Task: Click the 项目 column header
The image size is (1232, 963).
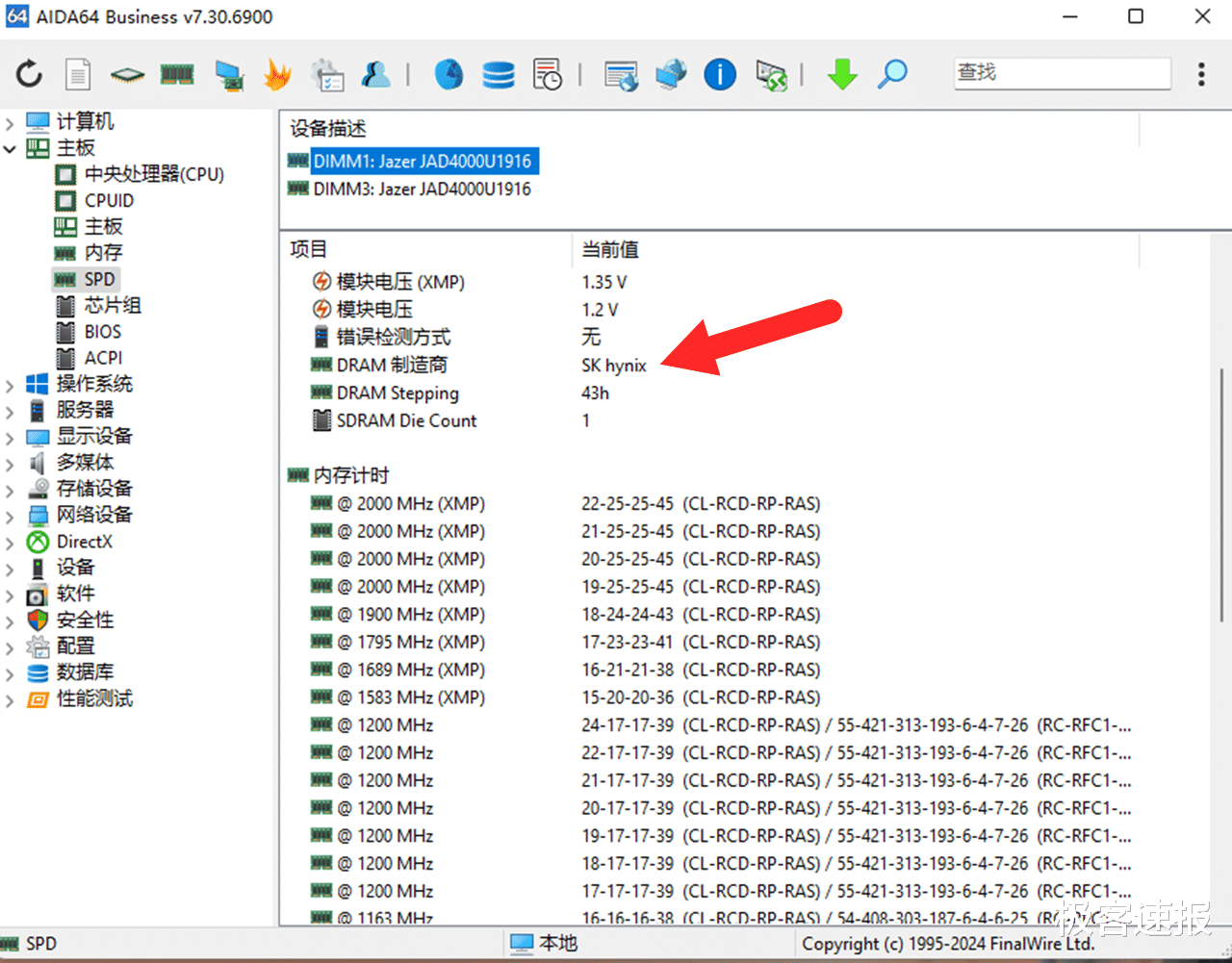Action: coord(309,250)
